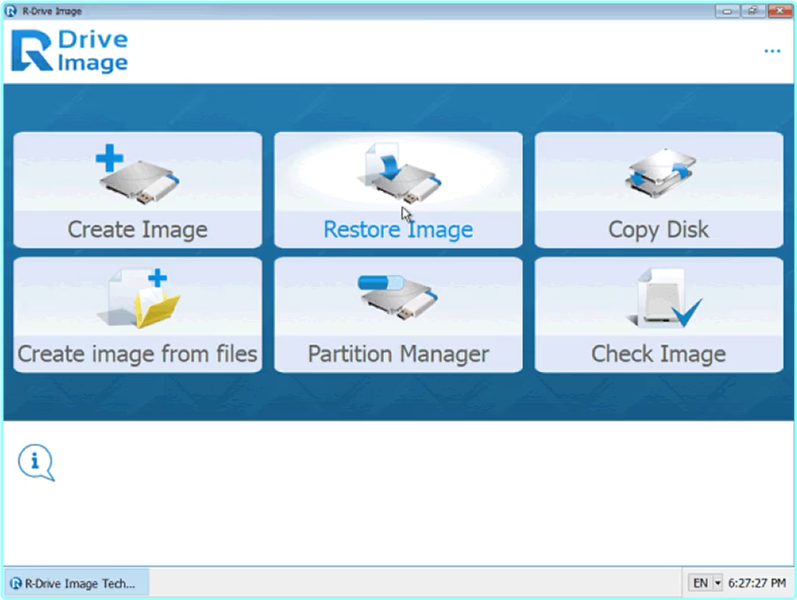The width and height of the screenshot is (797, 600).
Task: Expand the language dropdown arrow in taskbar
Action: tap(718, 583)
